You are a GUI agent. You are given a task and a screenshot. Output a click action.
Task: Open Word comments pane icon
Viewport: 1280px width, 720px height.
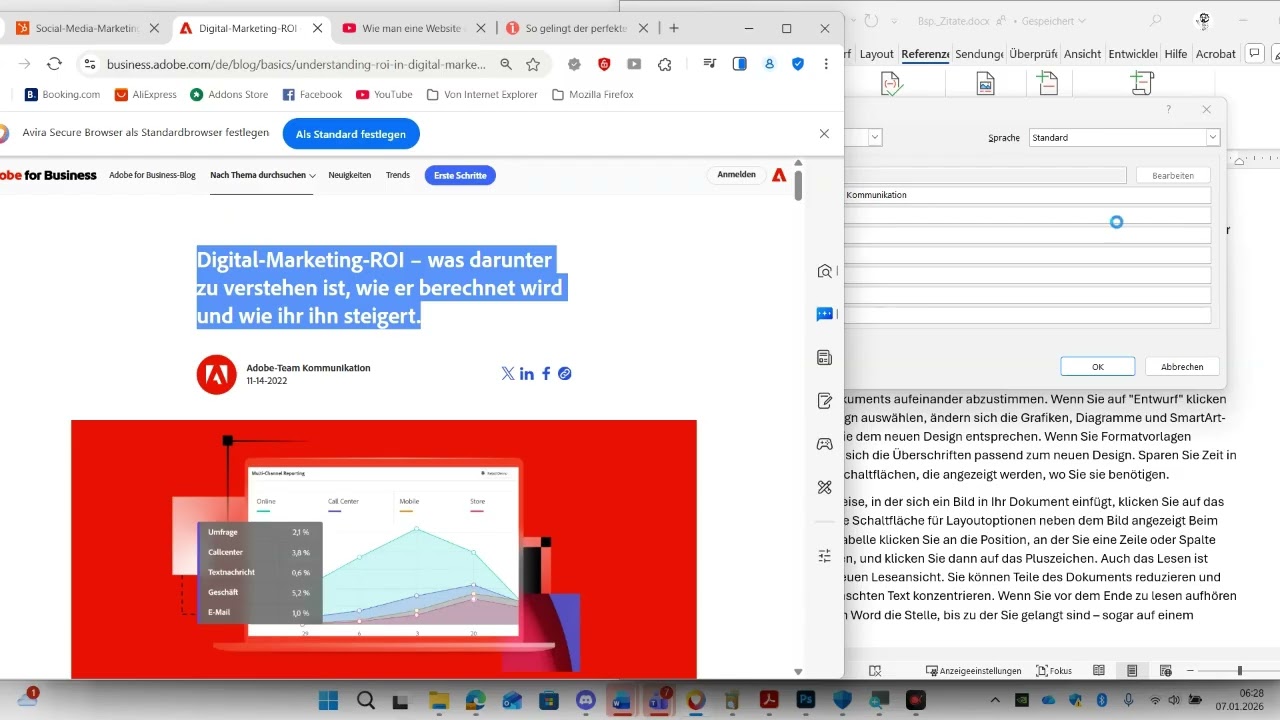tap(1254, 54)
